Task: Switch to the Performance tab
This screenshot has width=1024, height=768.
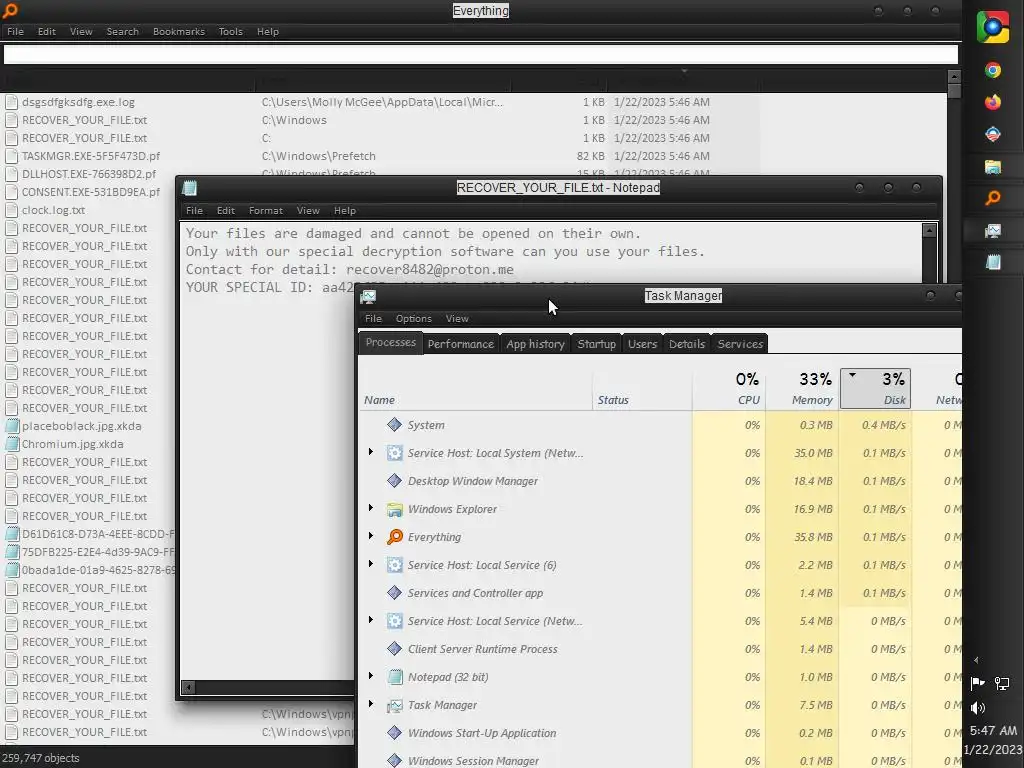Action: [460, 344]
